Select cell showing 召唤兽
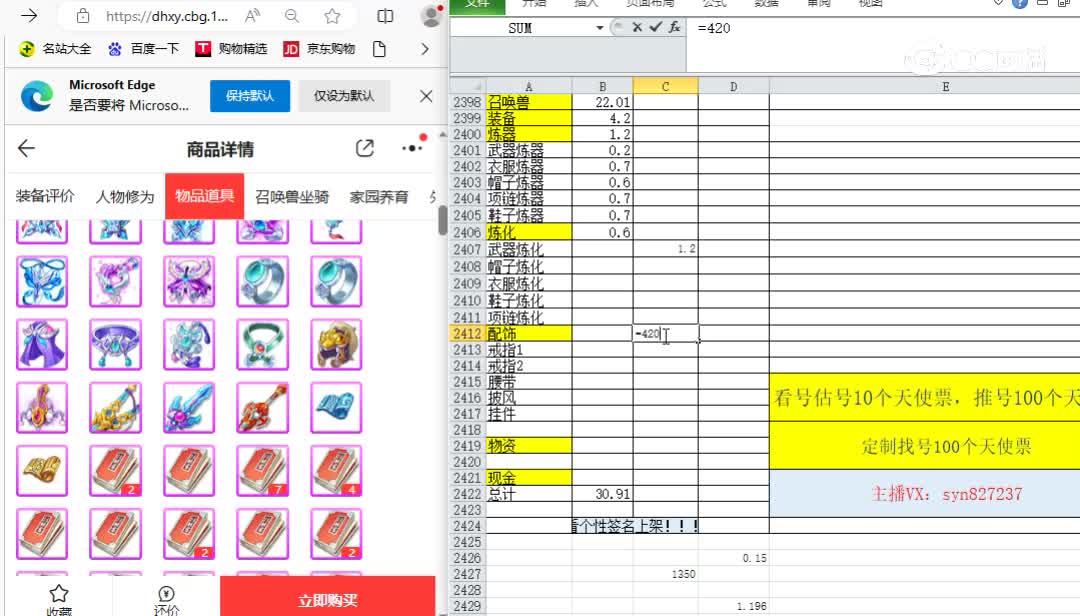The height and width of the screenshot is (616, 1080). pos(529,102)
